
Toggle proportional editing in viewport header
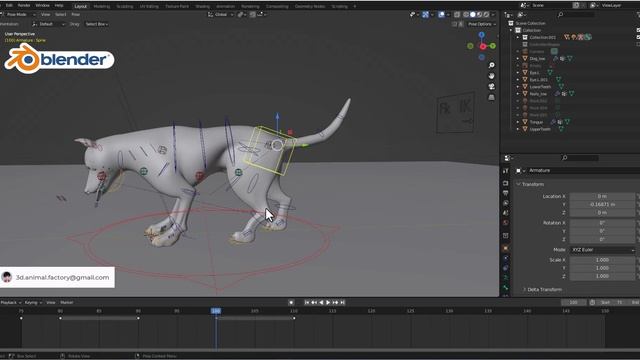tap(261, 14)
